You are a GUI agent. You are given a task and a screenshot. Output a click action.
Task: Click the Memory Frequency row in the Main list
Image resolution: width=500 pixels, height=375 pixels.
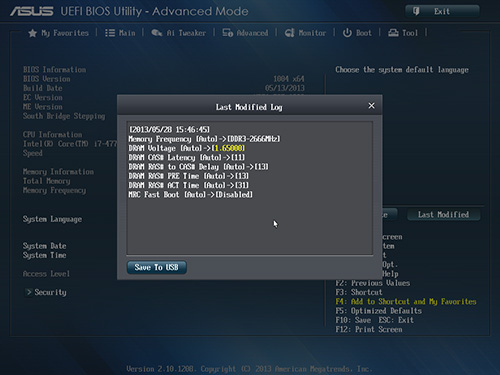(54, 190)
